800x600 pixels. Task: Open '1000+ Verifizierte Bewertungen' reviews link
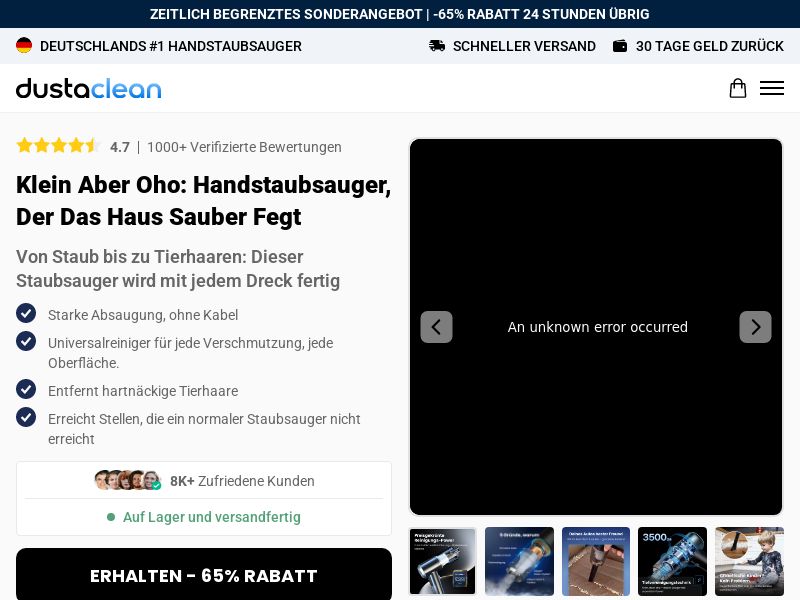(244, 147)
